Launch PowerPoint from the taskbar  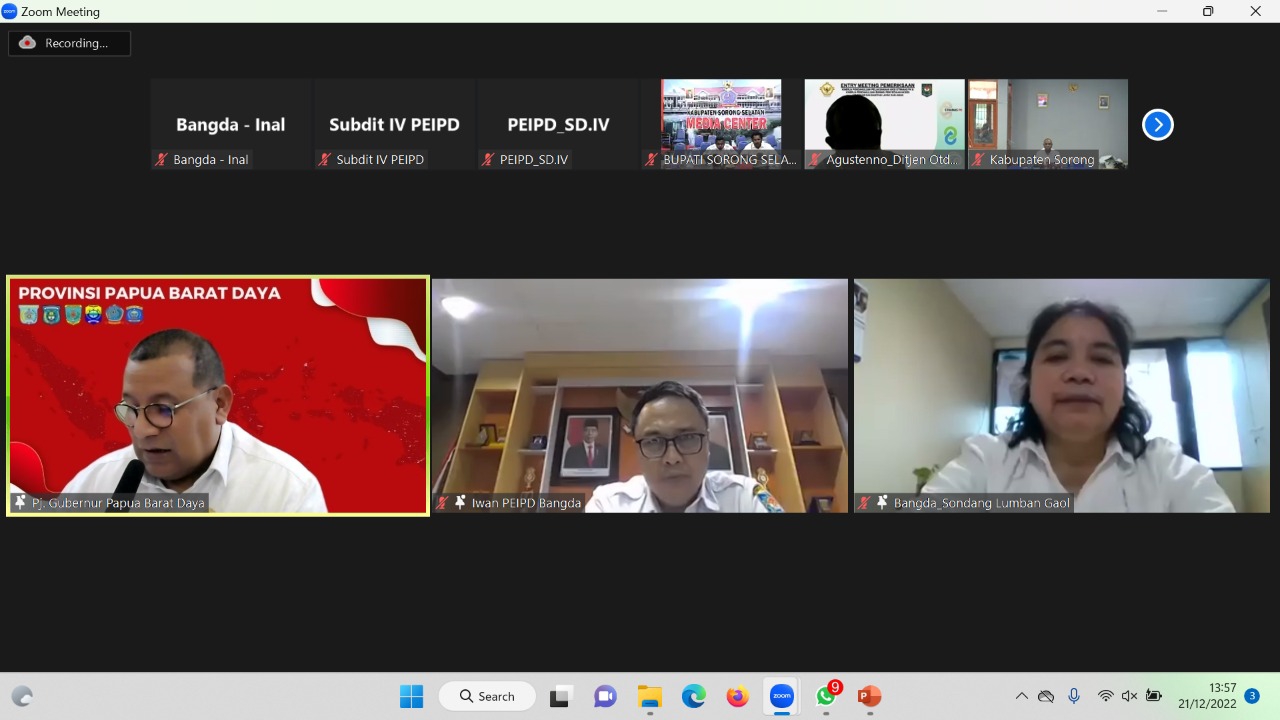pyautogui.click(x=869, y=696)
